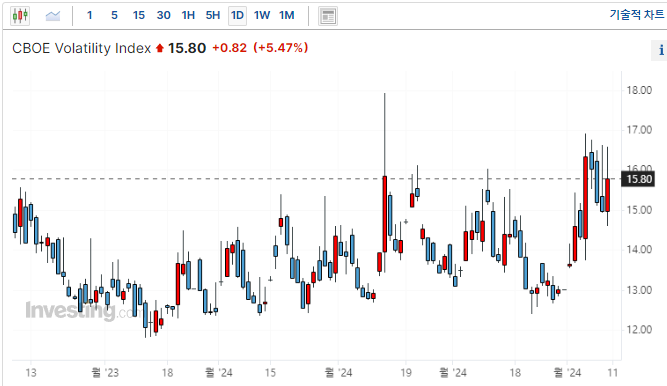Click the 12.00 price axis label
Screen dimensions: 667x386
click(x=639, y=330)
